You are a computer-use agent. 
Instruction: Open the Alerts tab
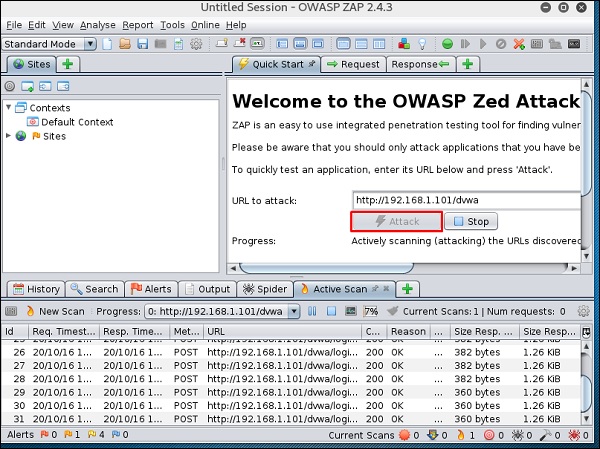pos(151,289)
